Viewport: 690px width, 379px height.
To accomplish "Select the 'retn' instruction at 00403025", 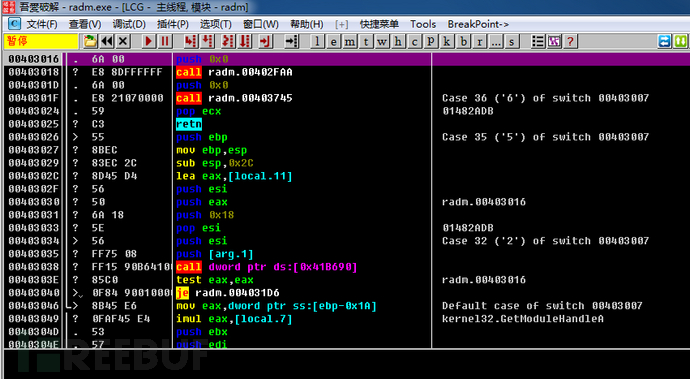I will click(x=189, y=124).
